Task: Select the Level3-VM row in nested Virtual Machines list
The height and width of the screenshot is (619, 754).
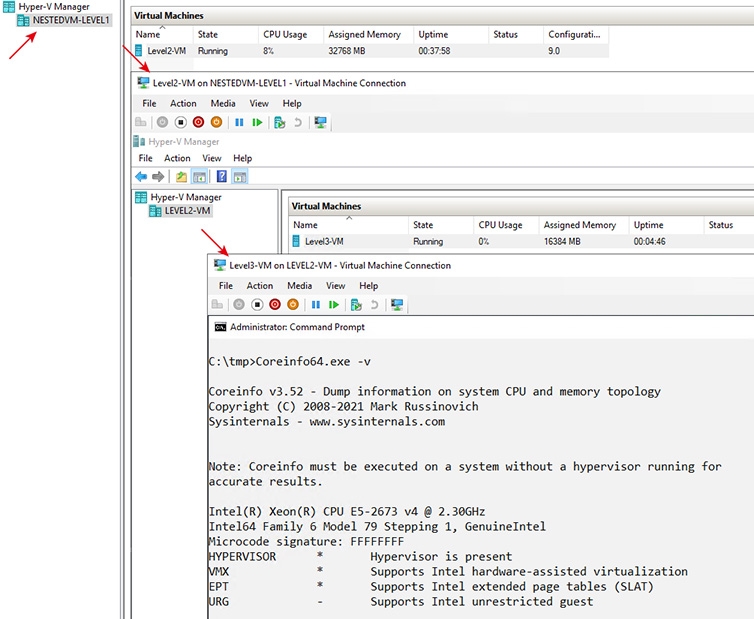Action: click(521, 241)
